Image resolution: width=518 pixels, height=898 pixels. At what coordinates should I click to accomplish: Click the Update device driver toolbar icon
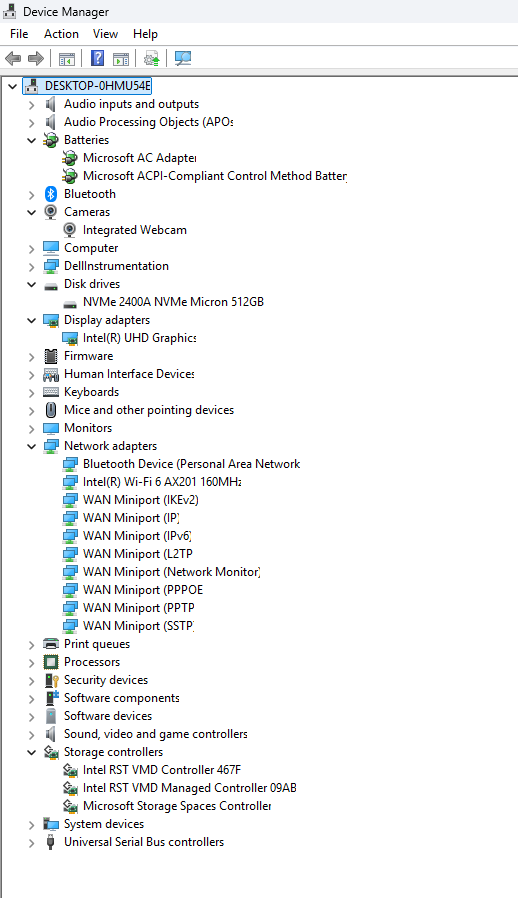[151, 58]
